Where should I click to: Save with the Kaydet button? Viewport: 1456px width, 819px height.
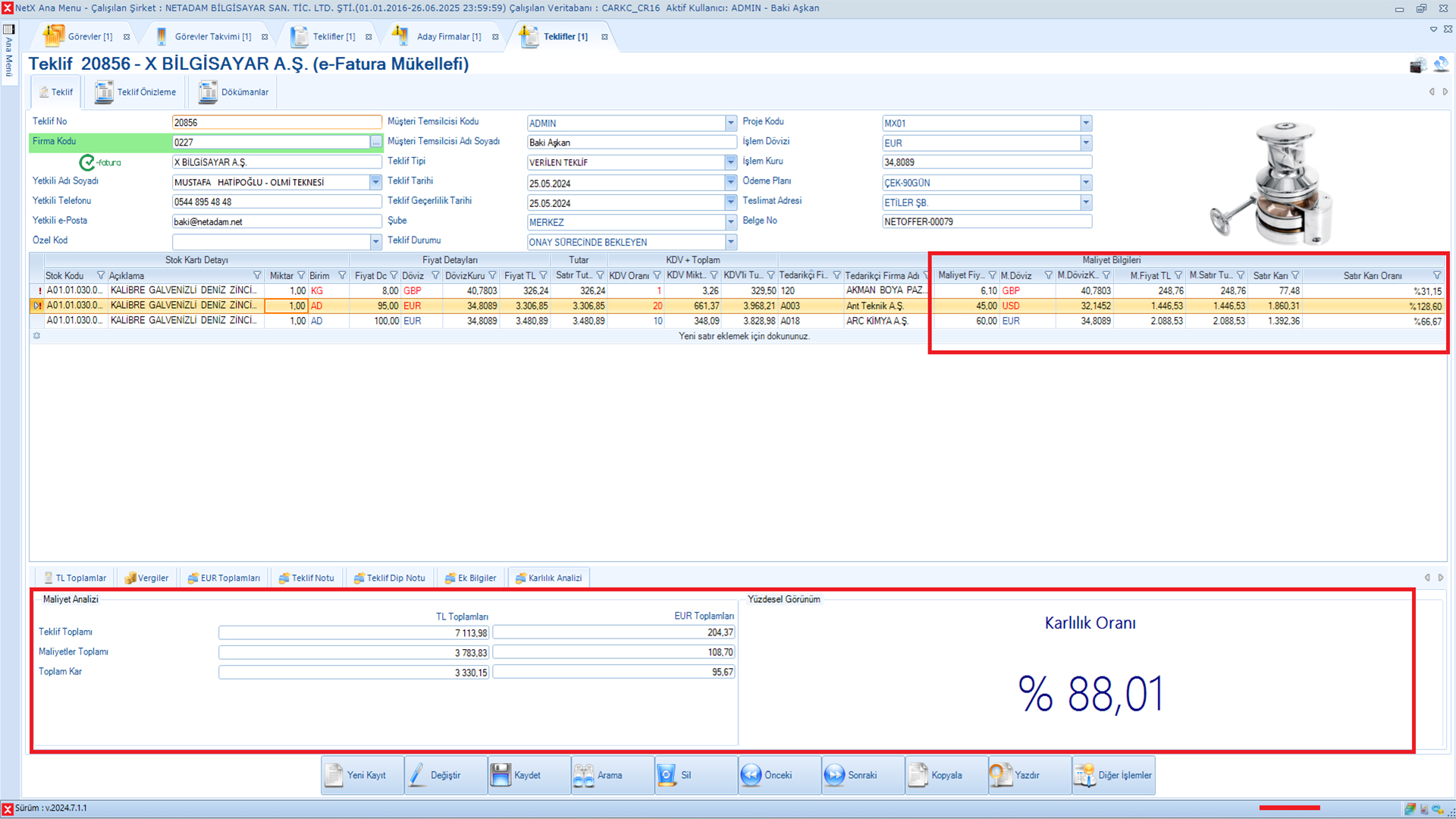(x=529, y=775)
